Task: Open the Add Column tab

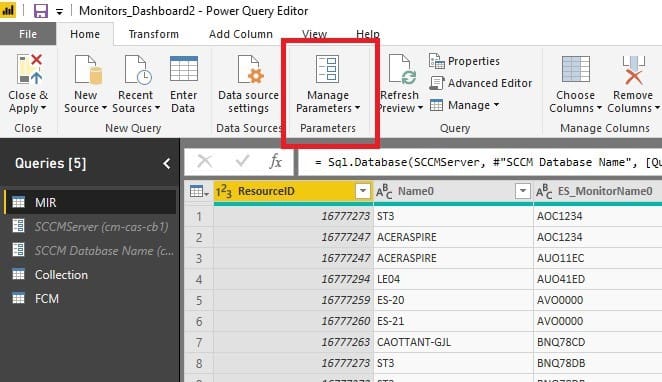Action: tap(241, 34)
